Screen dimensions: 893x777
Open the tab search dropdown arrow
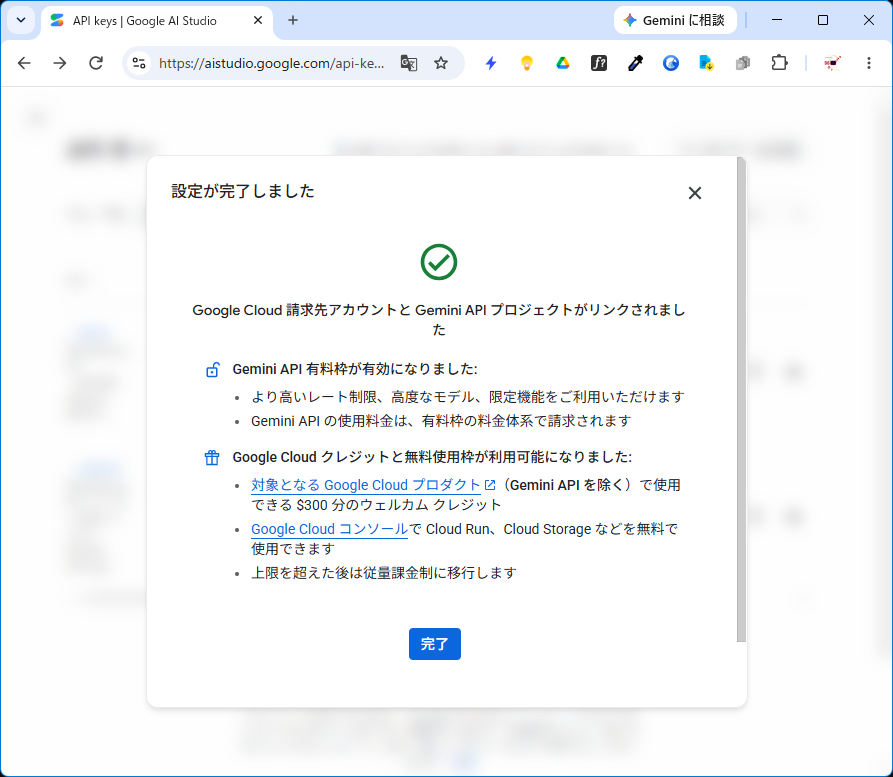pyautogui.click(x=21, y=21)
